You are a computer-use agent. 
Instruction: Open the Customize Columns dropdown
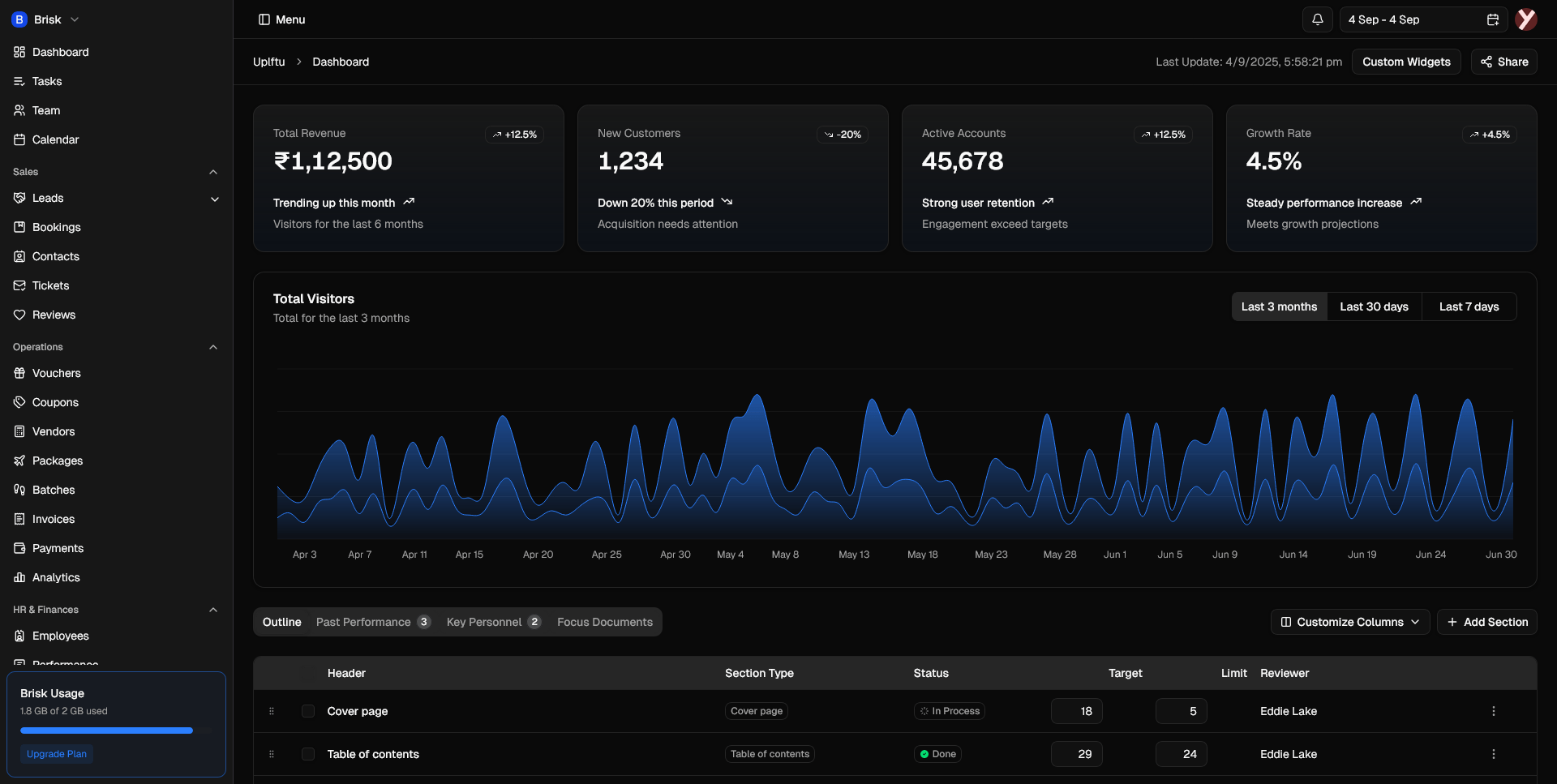pyautogui.click(x=1349, y=622)
